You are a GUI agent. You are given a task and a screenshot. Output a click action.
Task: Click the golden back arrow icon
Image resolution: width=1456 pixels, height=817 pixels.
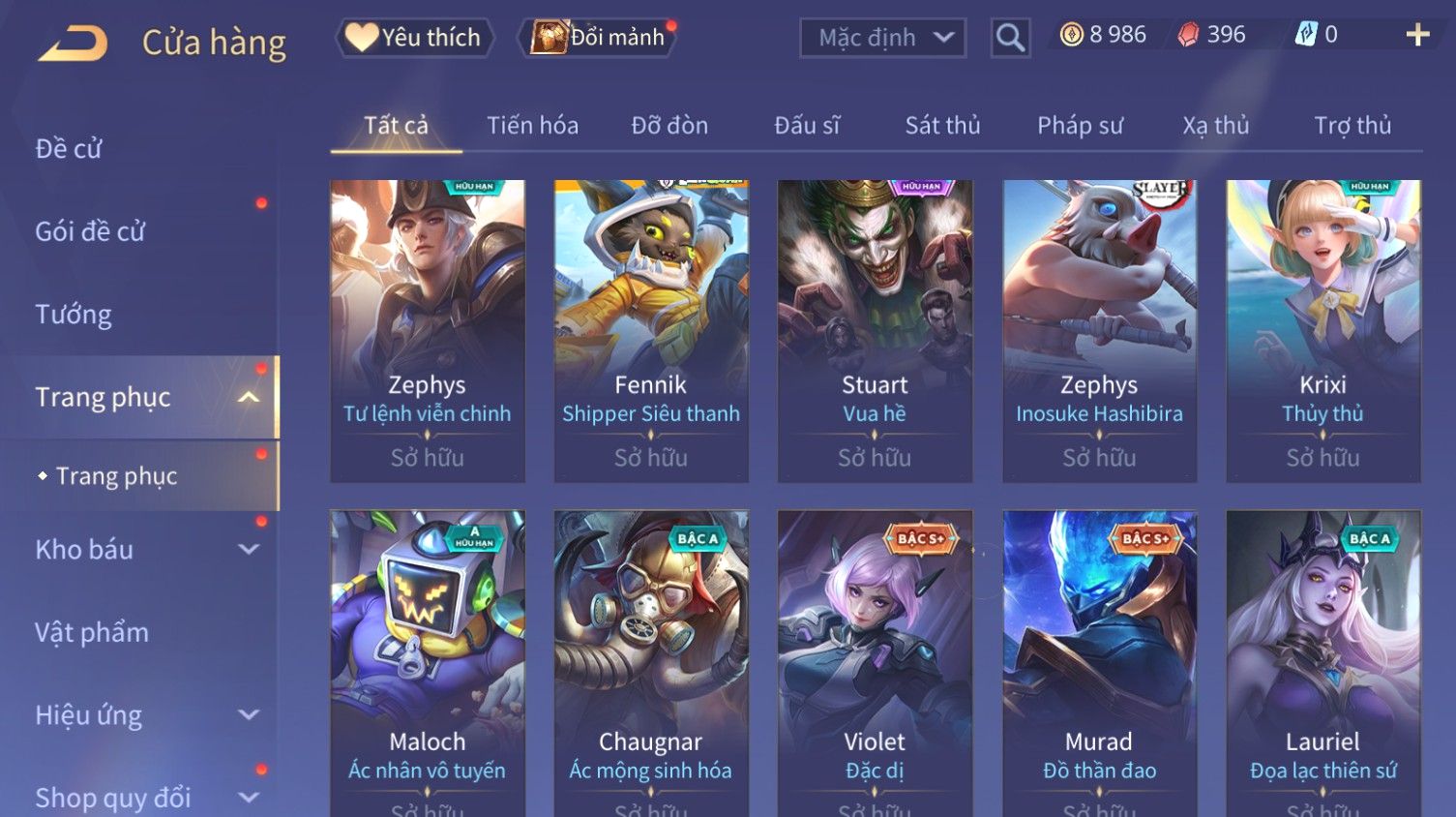pos(73,44)
